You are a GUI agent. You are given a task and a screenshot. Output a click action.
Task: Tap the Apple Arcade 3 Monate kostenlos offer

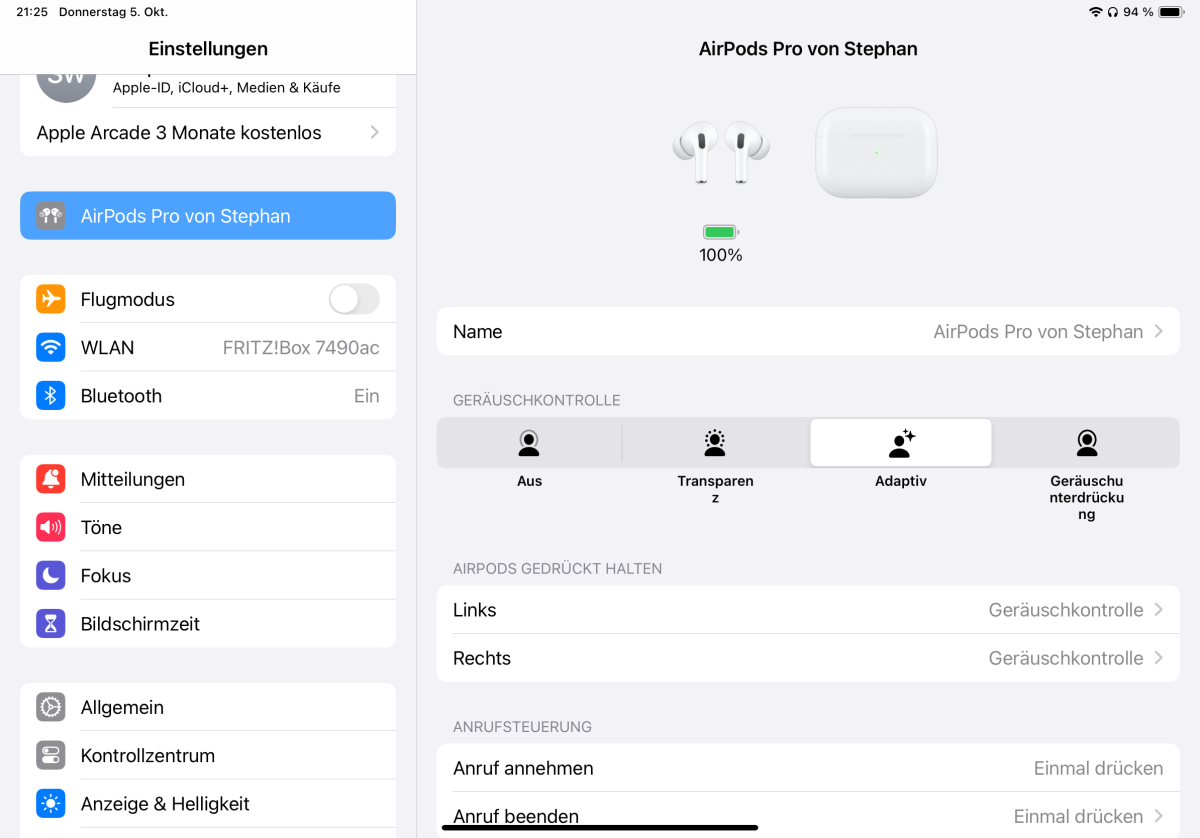[x=208, y=132]
